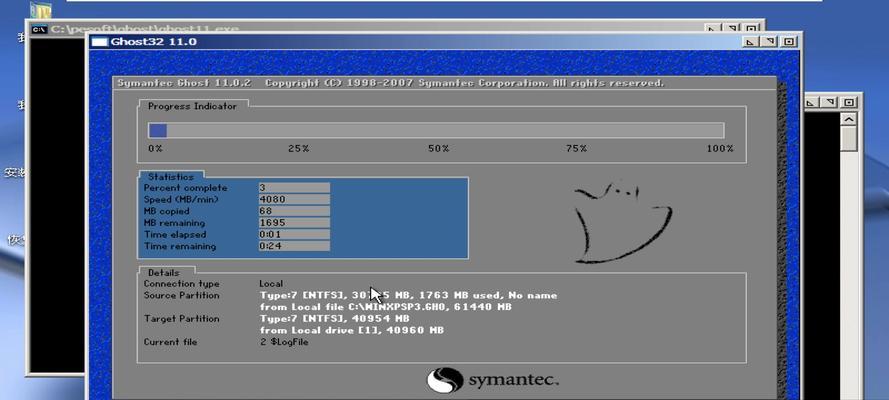This screenshot has height=400, width=889.
Task: Click the '75%' progress scale label
Action: tap(576, 148)
